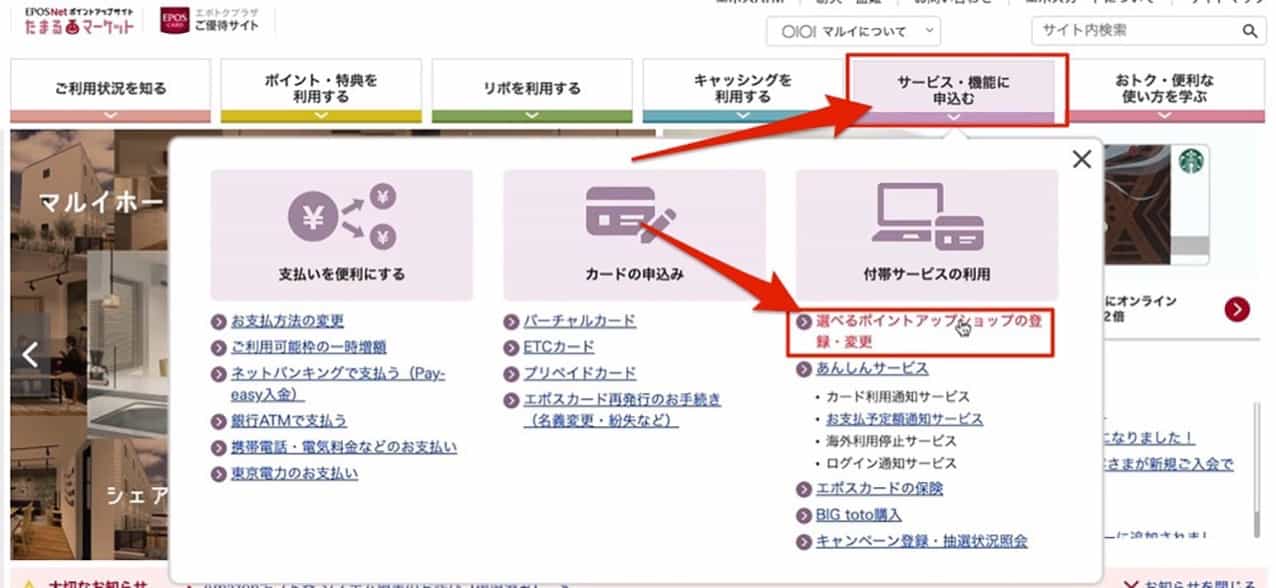Open プリペイドカード link
This screenshot has height=588, width=1276.
(579, 373)
